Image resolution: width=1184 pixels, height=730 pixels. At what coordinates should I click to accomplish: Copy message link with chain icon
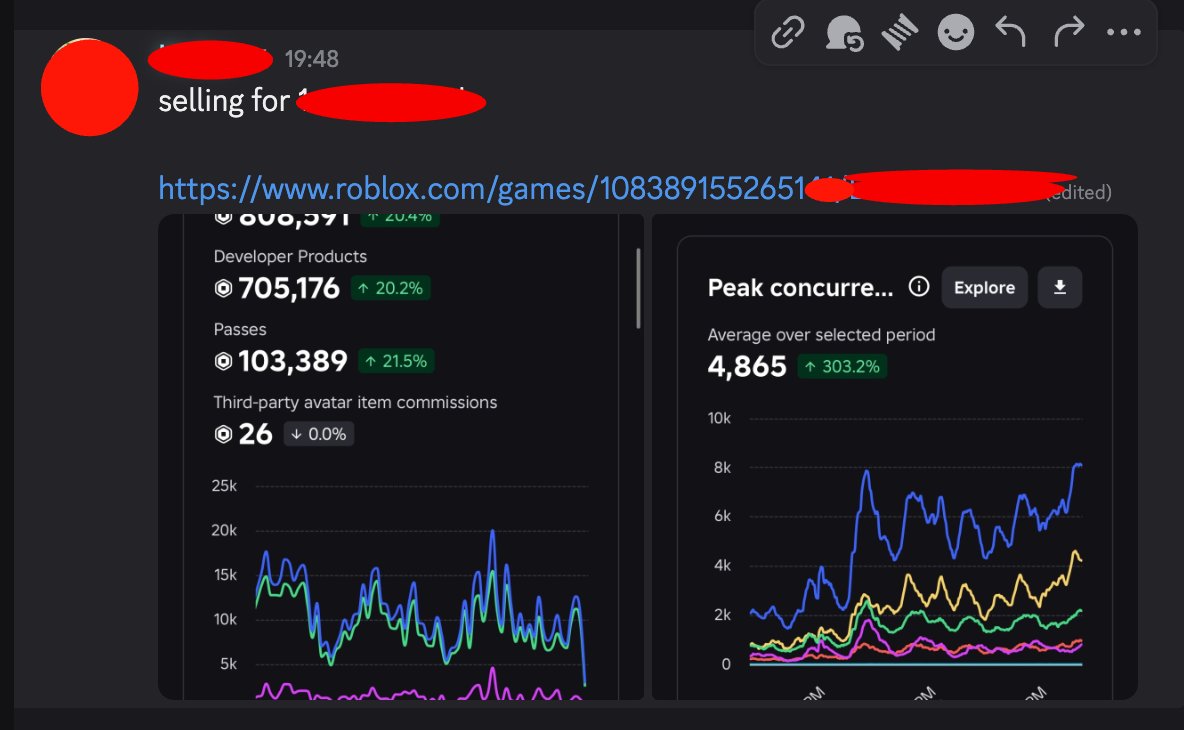[x=788, y=32]
